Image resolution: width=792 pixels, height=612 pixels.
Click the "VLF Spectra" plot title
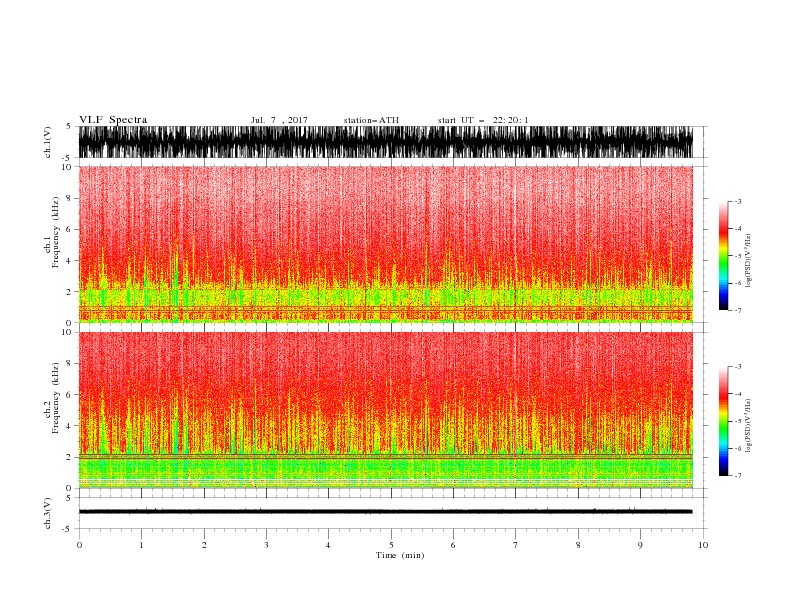(113, 120)
